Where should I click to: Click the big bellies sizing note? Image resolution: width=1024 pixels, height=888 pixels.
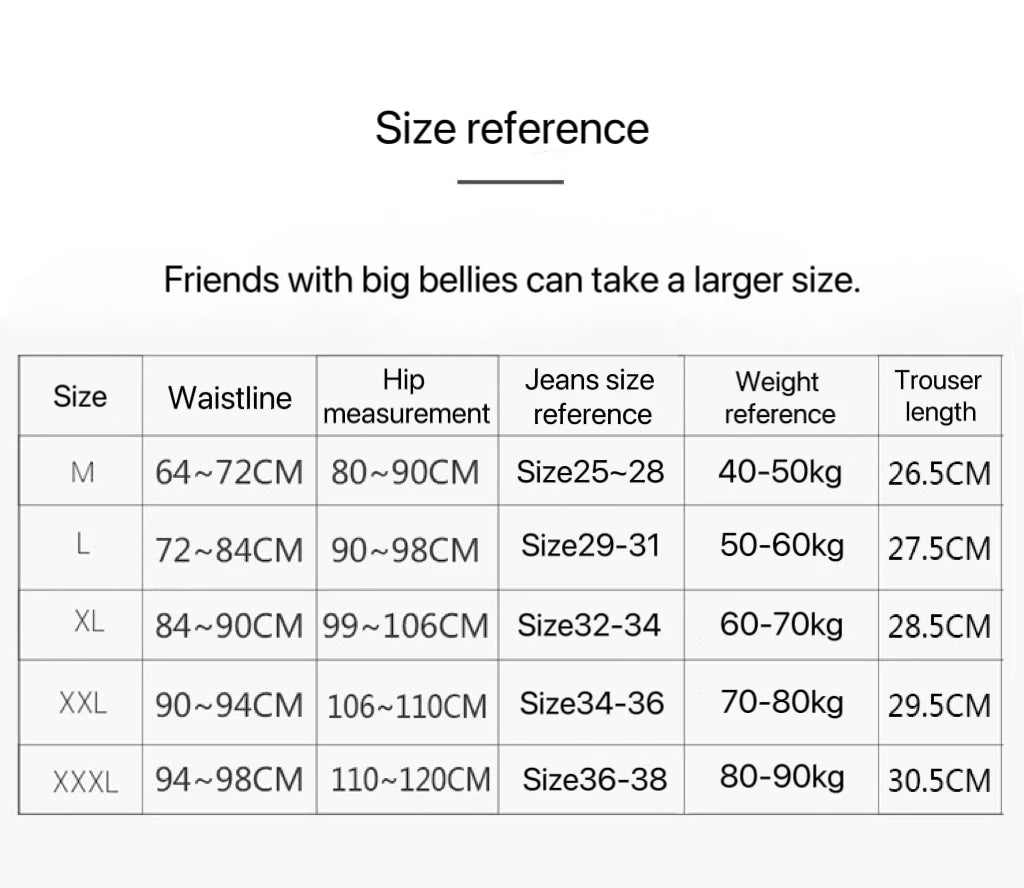(x=512, y=279)
